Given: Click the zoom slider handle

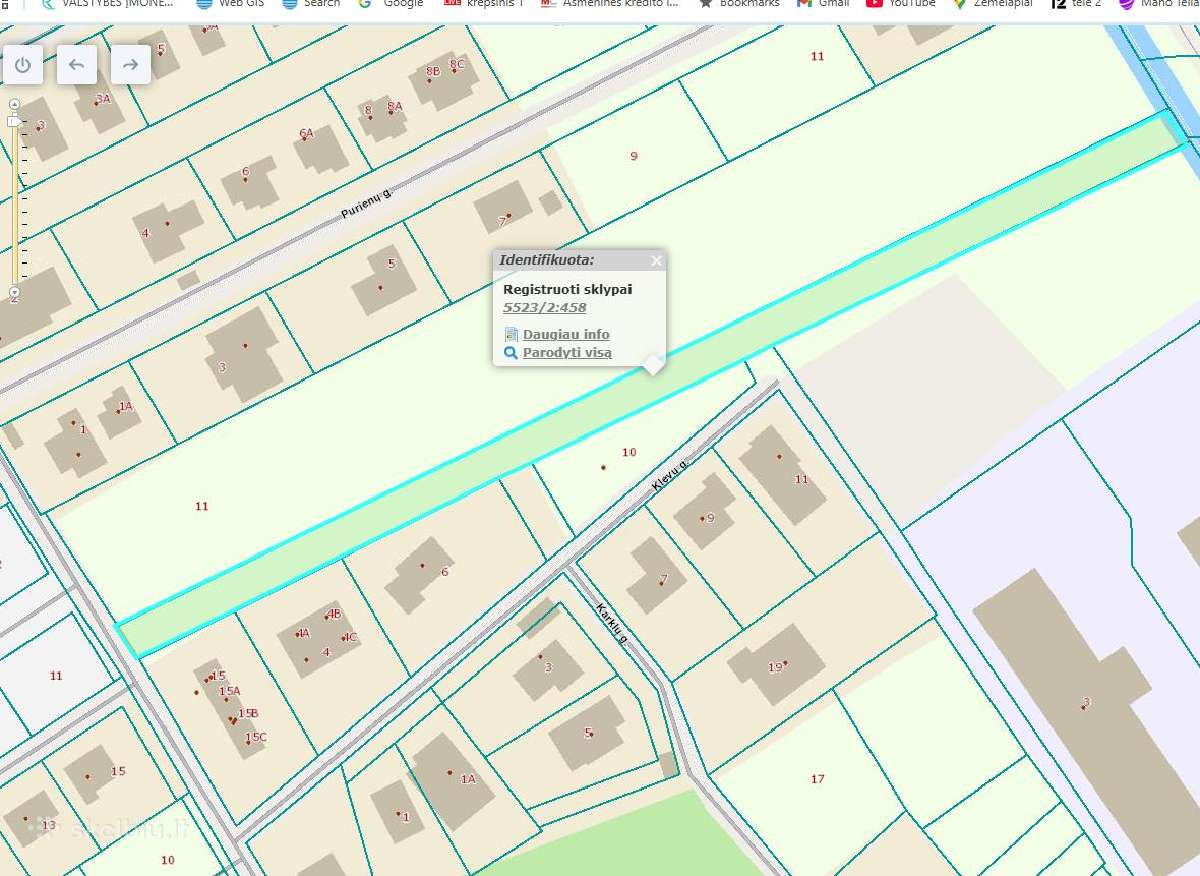Looking at the screenshot, I should coord(14,121).
